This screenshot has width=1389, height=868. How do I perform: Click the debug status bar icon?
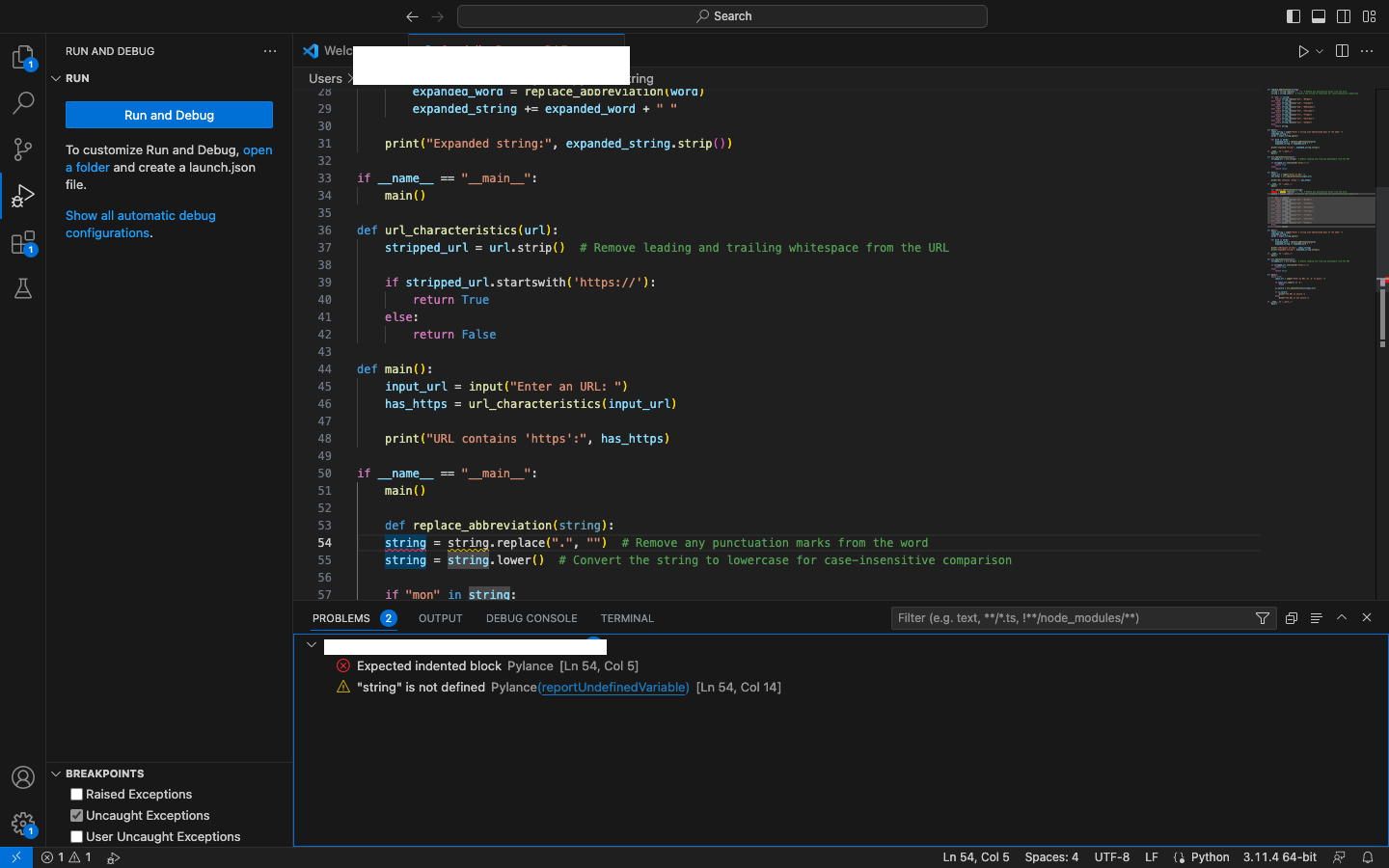[x=114, y=857]
